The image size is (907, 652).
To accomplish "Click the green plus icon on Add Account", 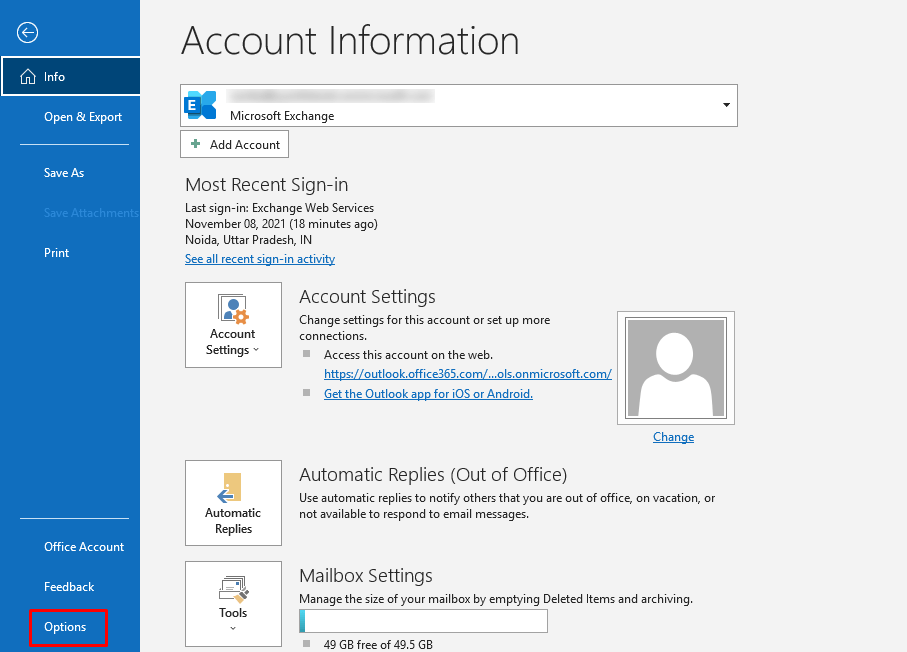I will click(196, 143).
